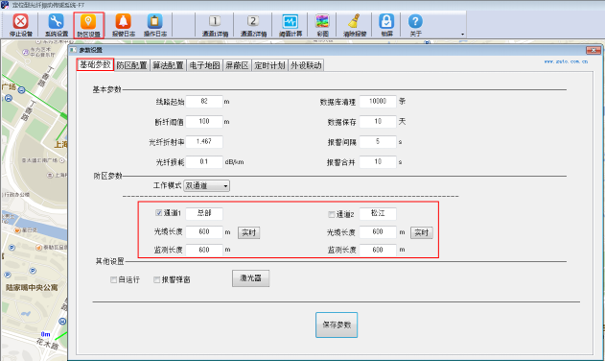605x361 pixels.
Task: Open the website link at dialog top right
Action: point(566,61)
